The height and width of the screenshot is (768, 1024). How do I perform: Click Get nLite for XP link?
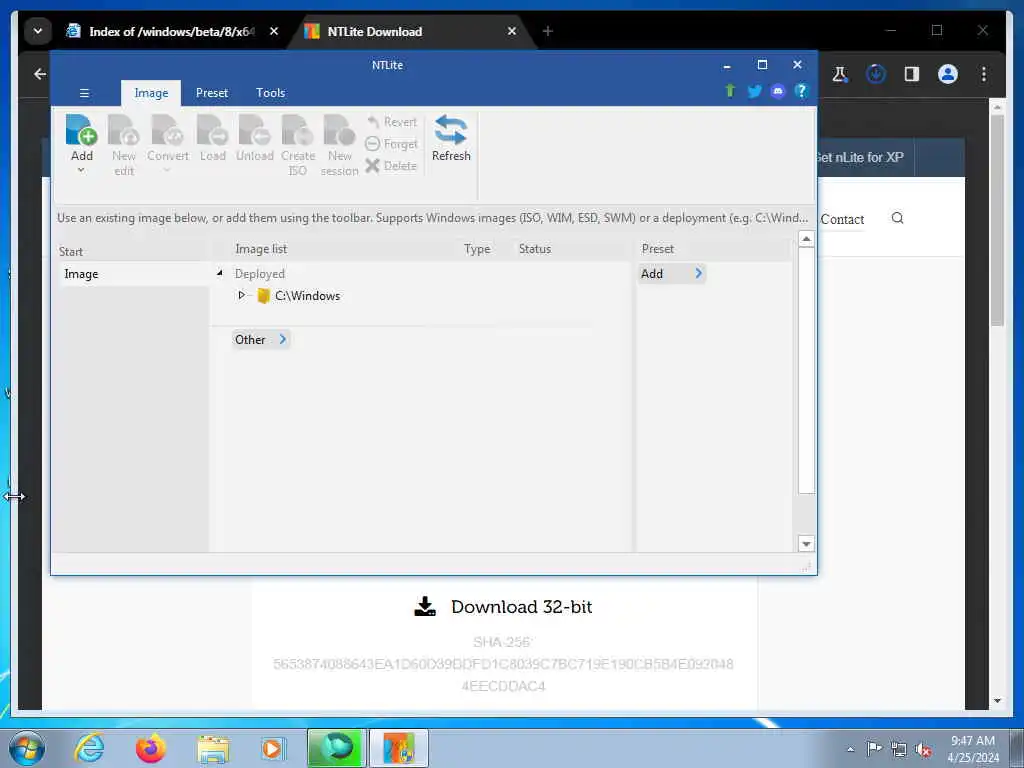coord(860,157)
